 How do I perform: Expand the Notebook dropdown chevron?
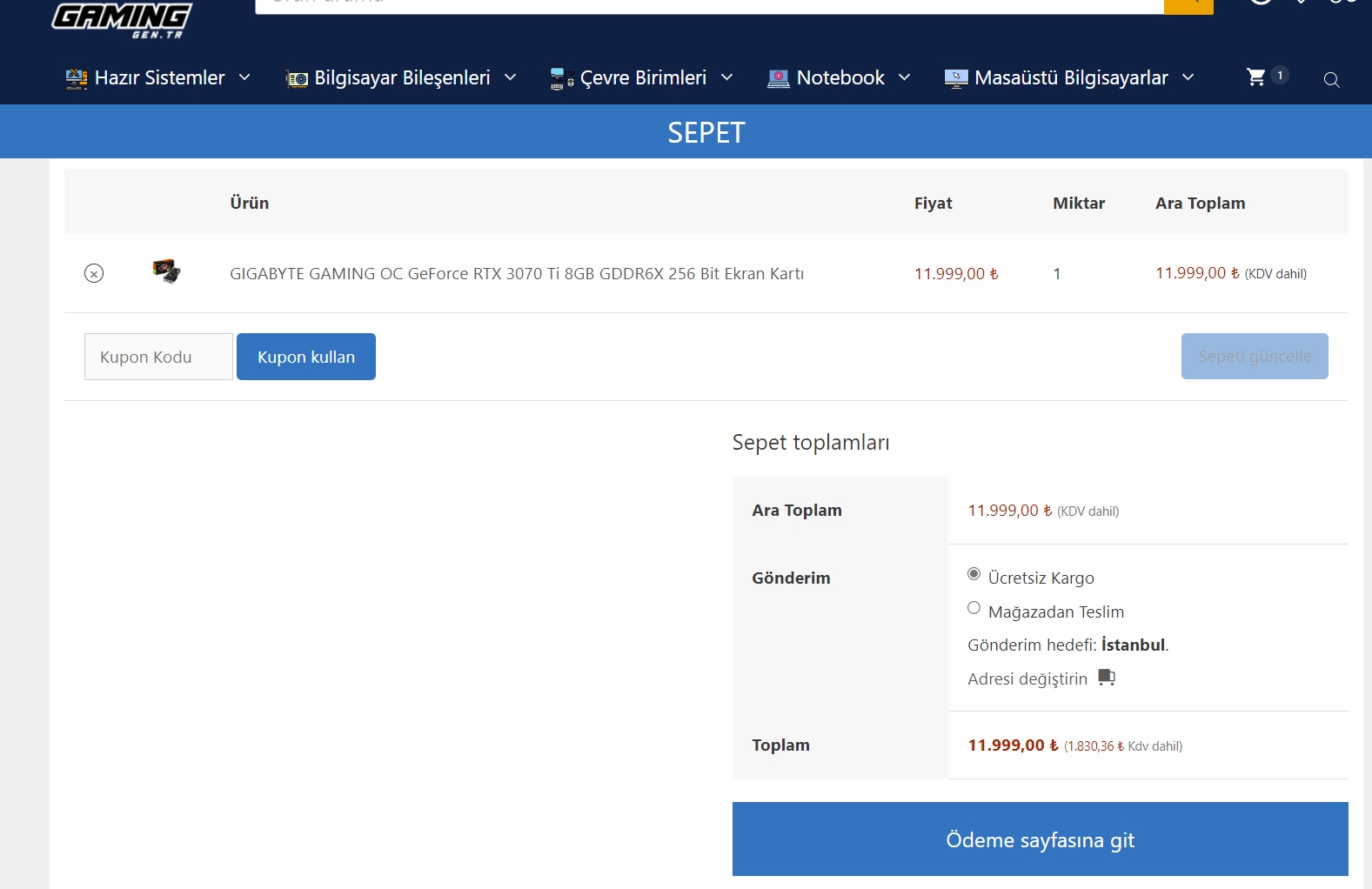[905, 77]
